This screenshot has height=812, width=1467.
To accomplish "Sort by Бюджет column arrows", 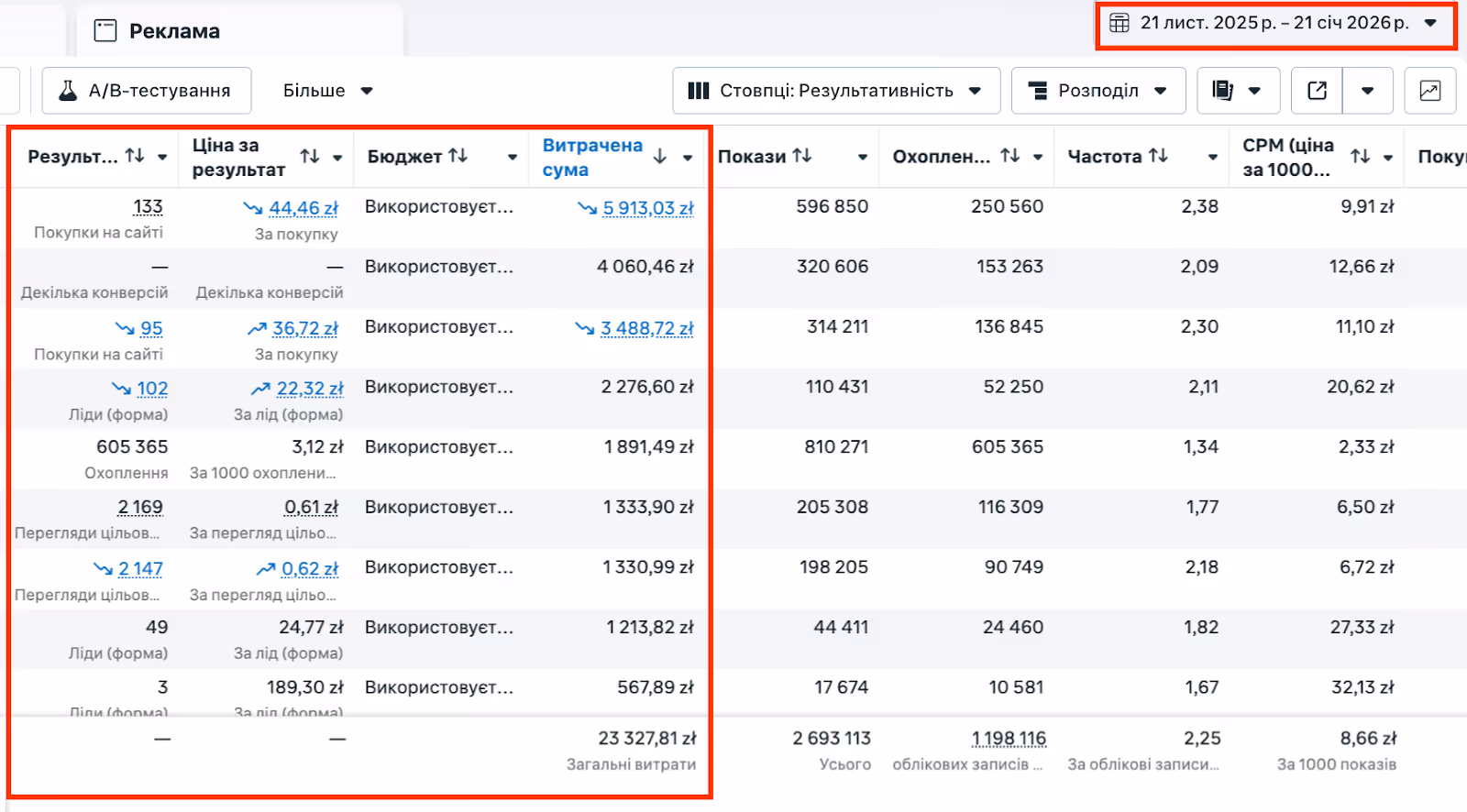I will click(x=458, y=156).
